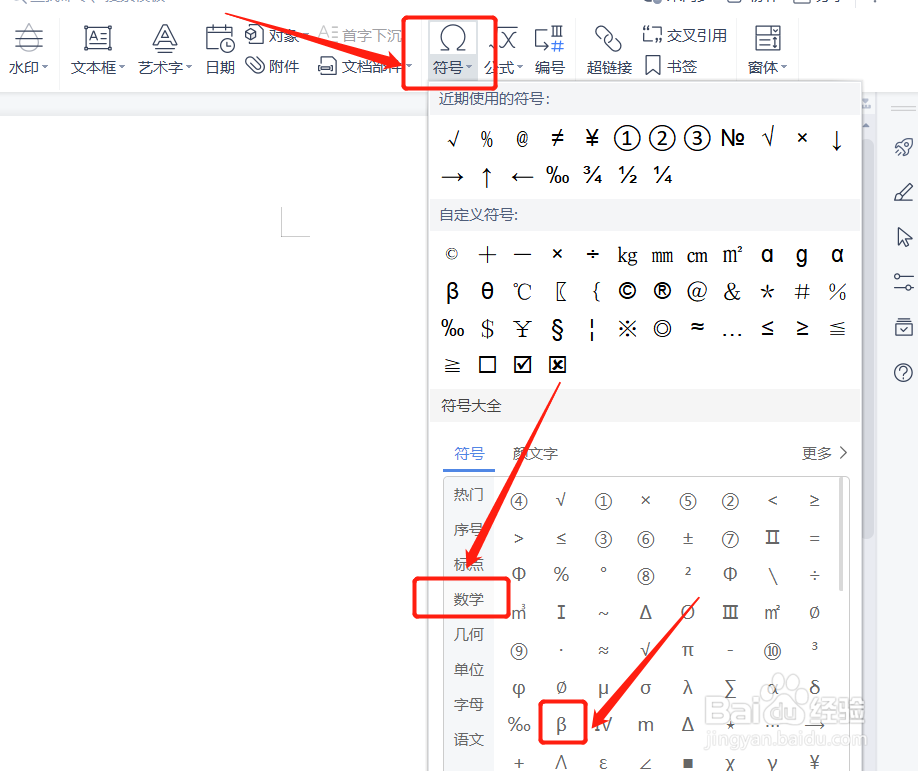Insert custom symbol kg
This screenshot has height=771, width=918.
(x=627, y=256)
